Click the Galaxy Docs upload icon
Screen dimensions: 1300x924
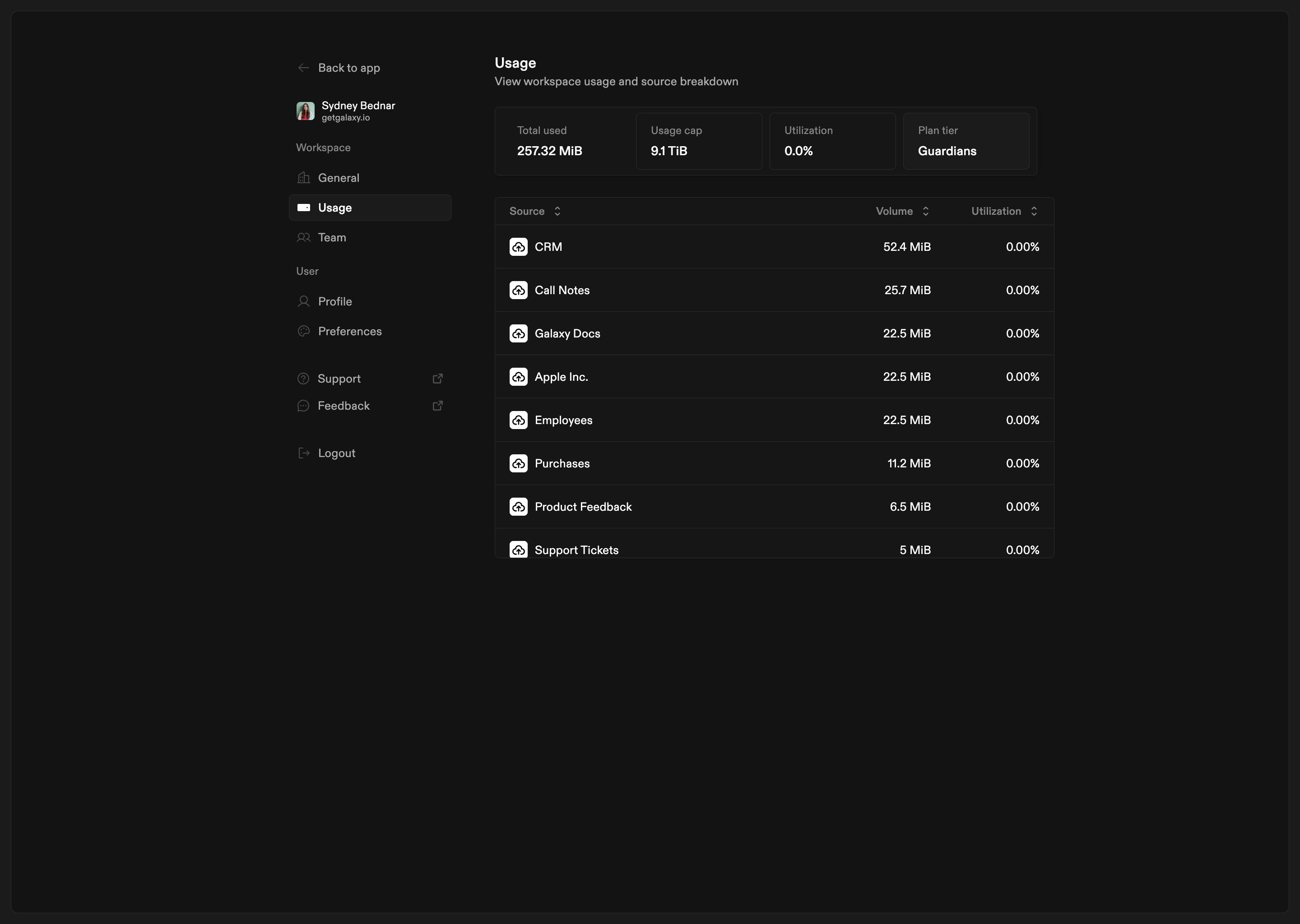point(518,333)
